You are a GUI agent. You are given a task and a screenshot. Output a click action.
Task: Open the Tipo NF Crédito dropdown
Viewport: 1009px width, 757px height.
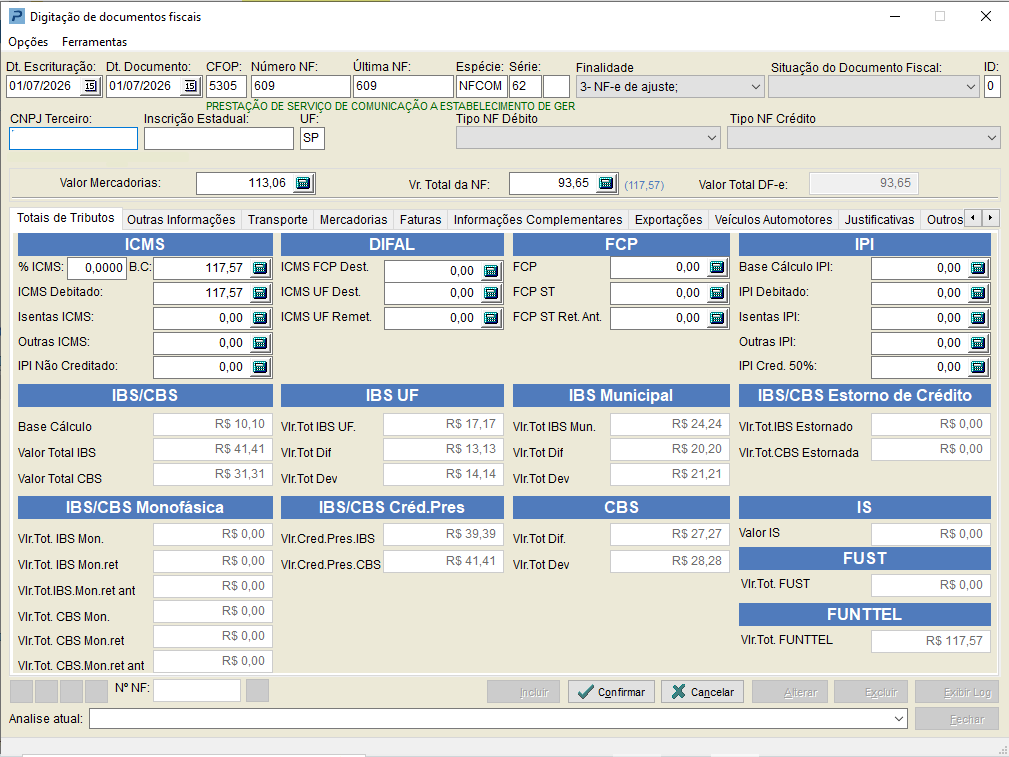tap(992, 138)
